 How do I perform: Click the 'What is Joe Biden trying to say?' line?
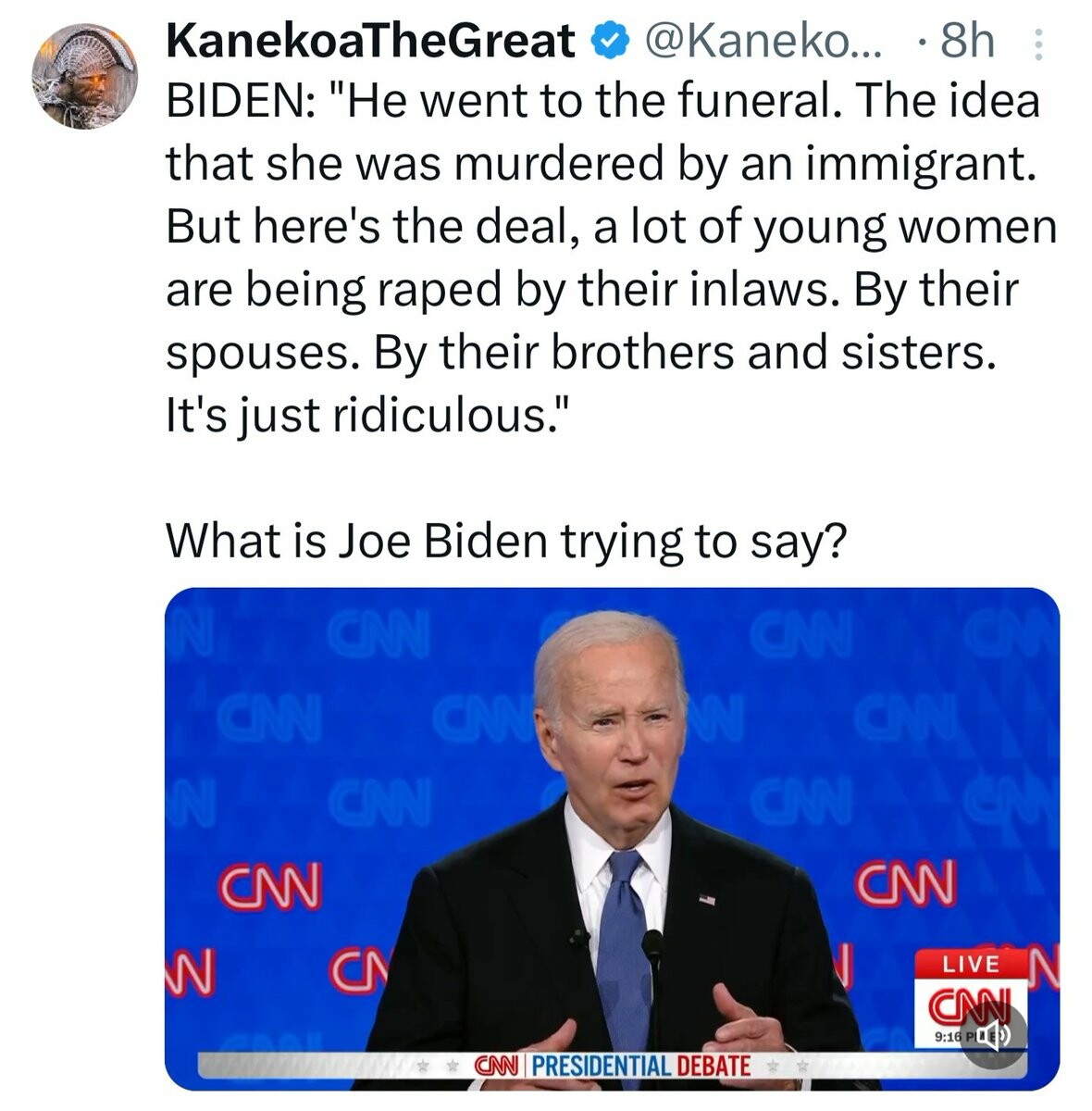pos(505,541)
